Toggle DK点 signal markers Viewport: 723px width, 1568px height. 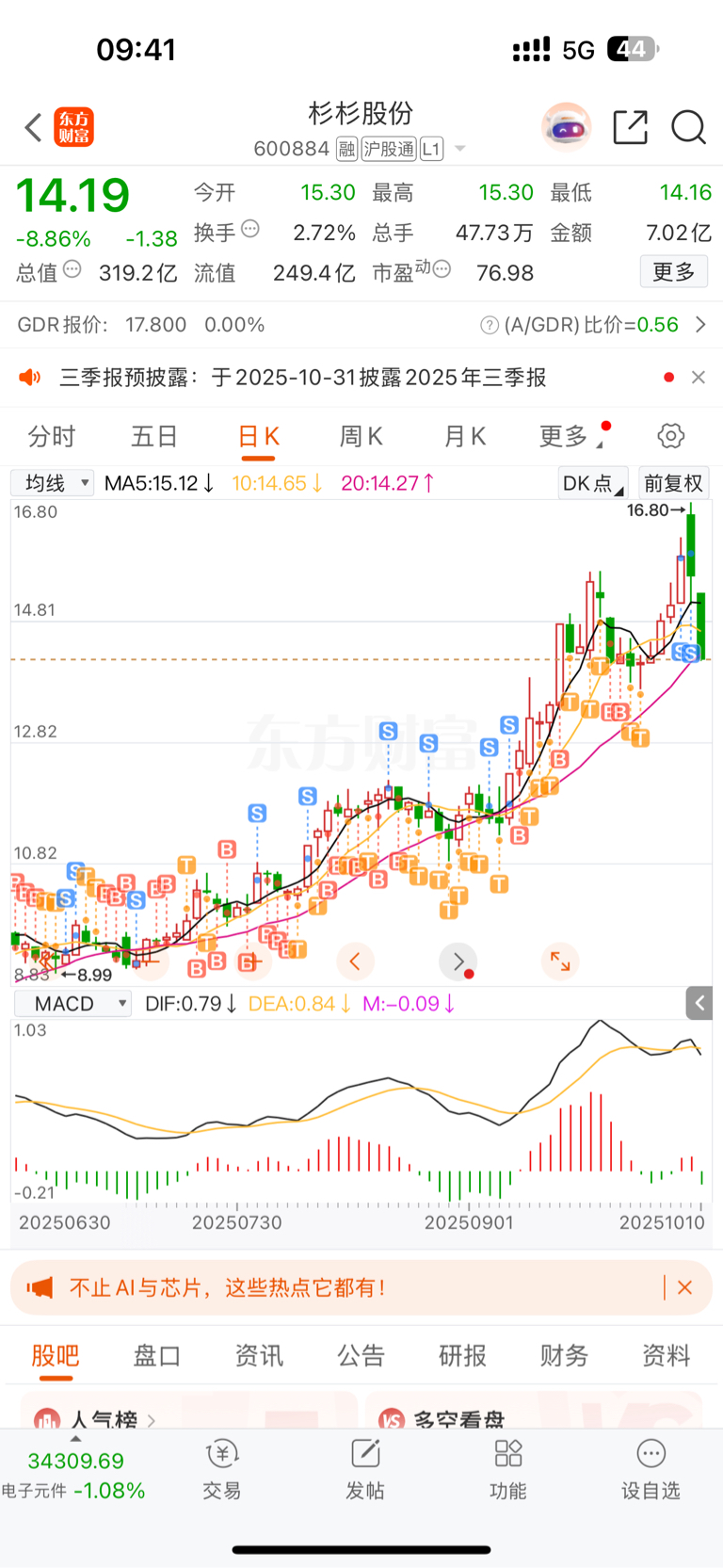click(592, 483)
